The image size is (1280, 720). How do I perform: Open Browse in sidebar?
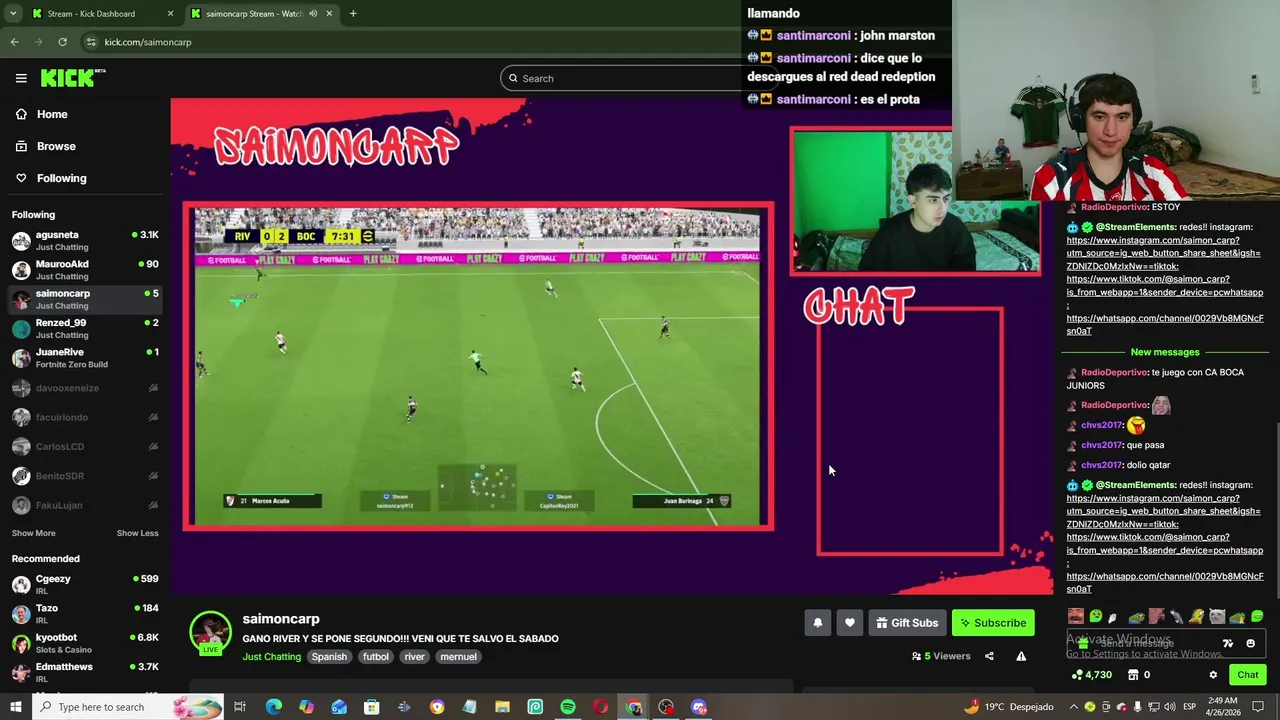click(56, 146)
